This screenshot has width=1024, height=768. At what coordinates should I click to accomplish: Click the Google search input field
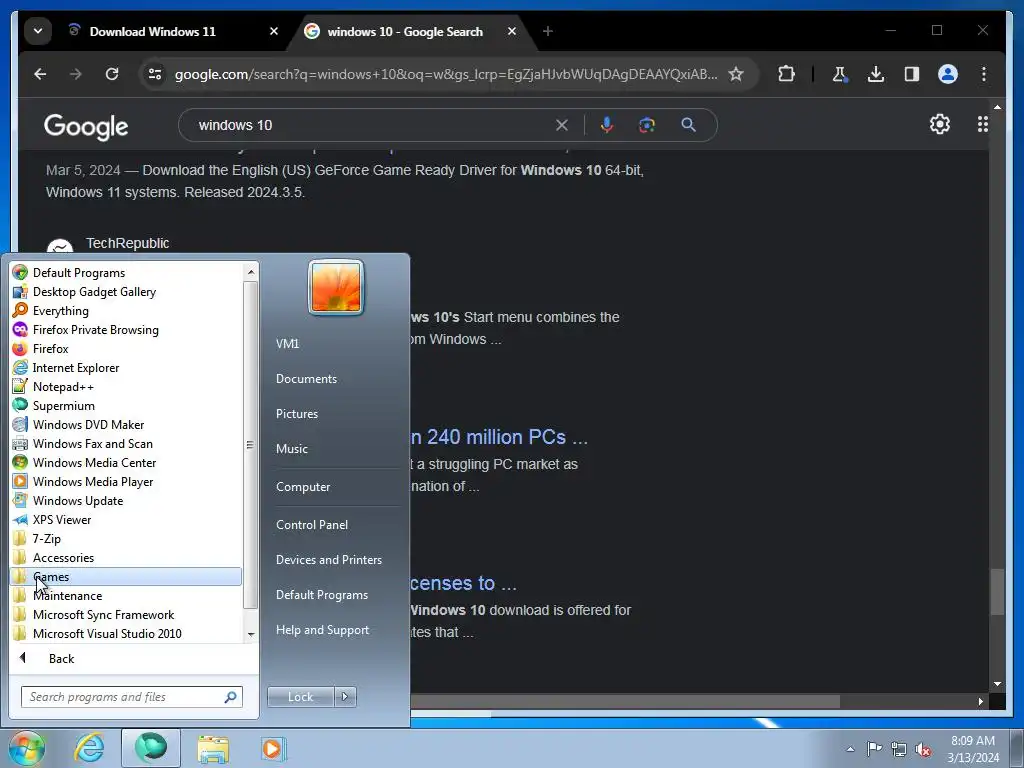tap(372, 125)
